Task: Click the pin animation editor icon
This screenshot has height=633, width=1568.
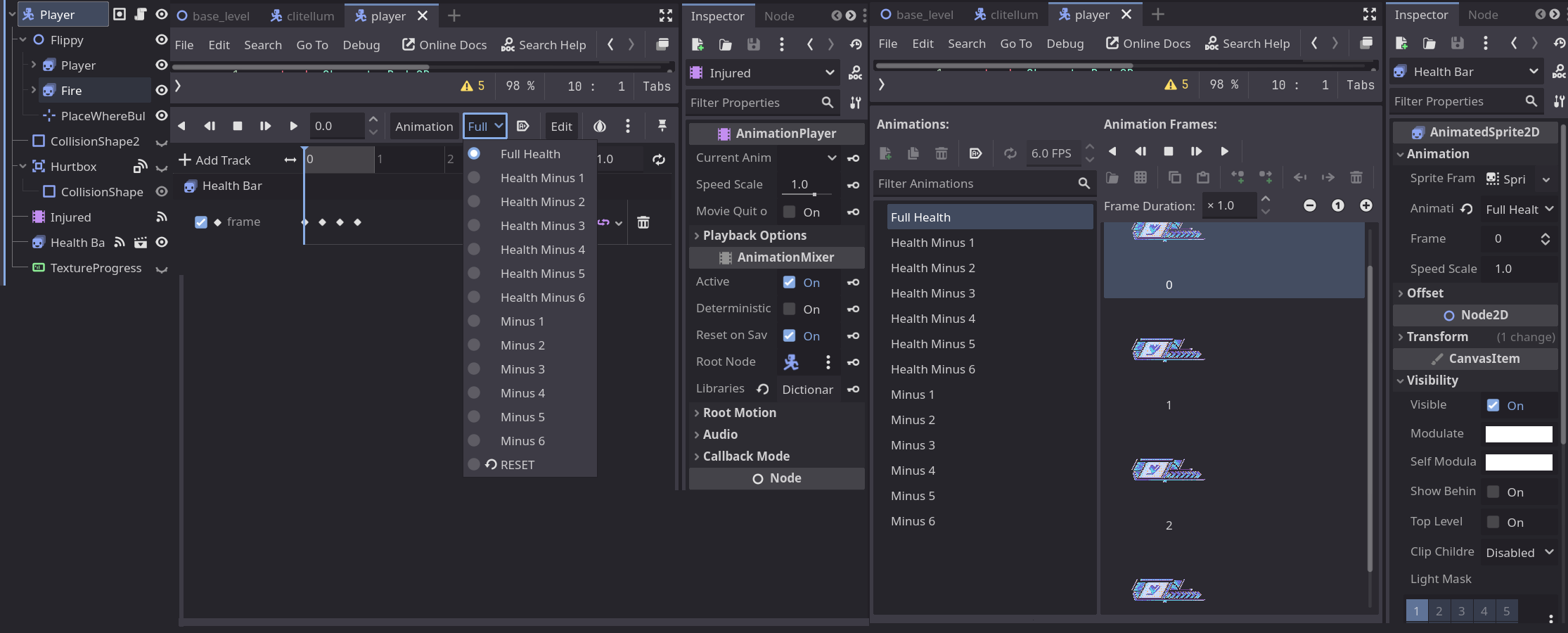Action: (662, 126)
